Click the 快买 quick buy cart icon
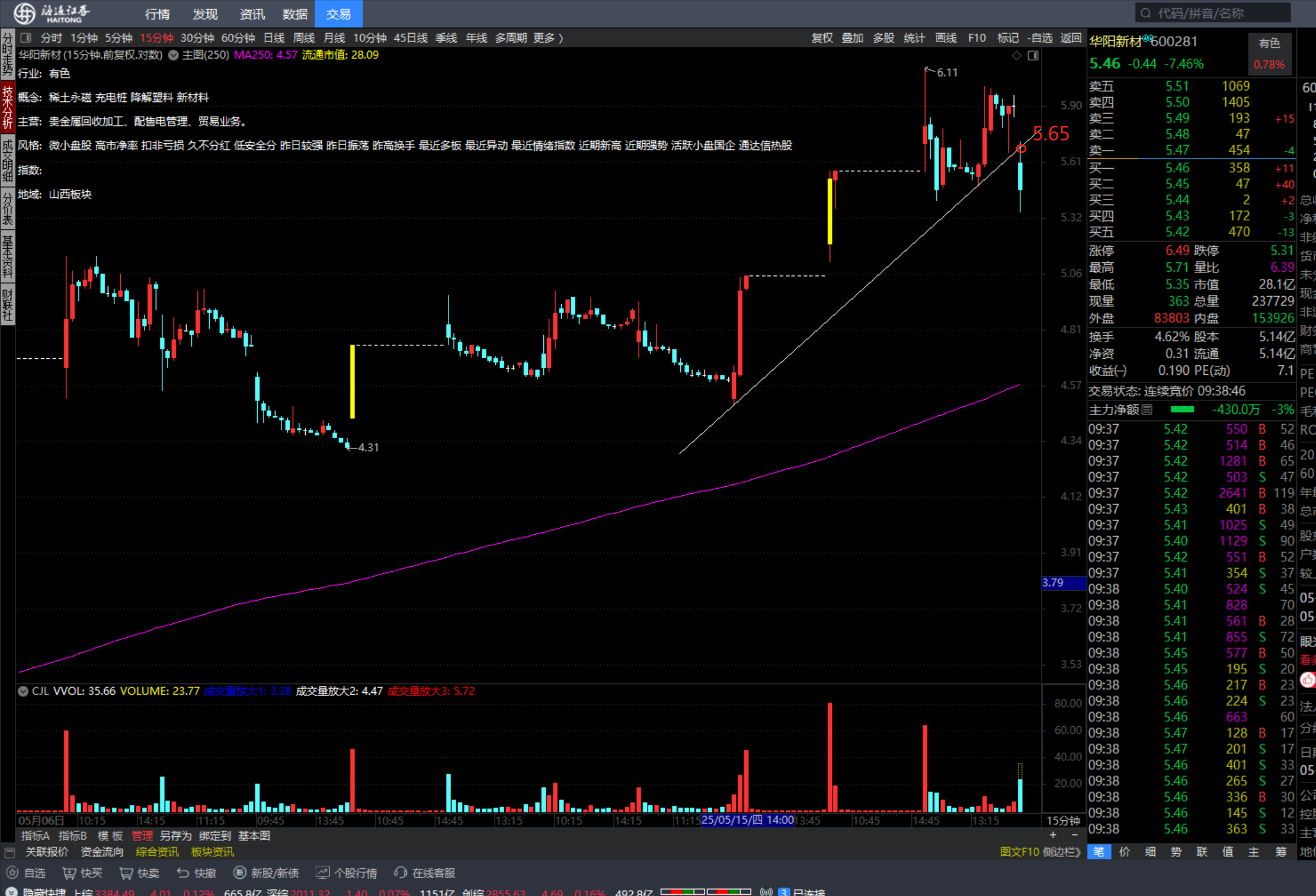Viewport: 1316px width, 896px height. point(69,873)
